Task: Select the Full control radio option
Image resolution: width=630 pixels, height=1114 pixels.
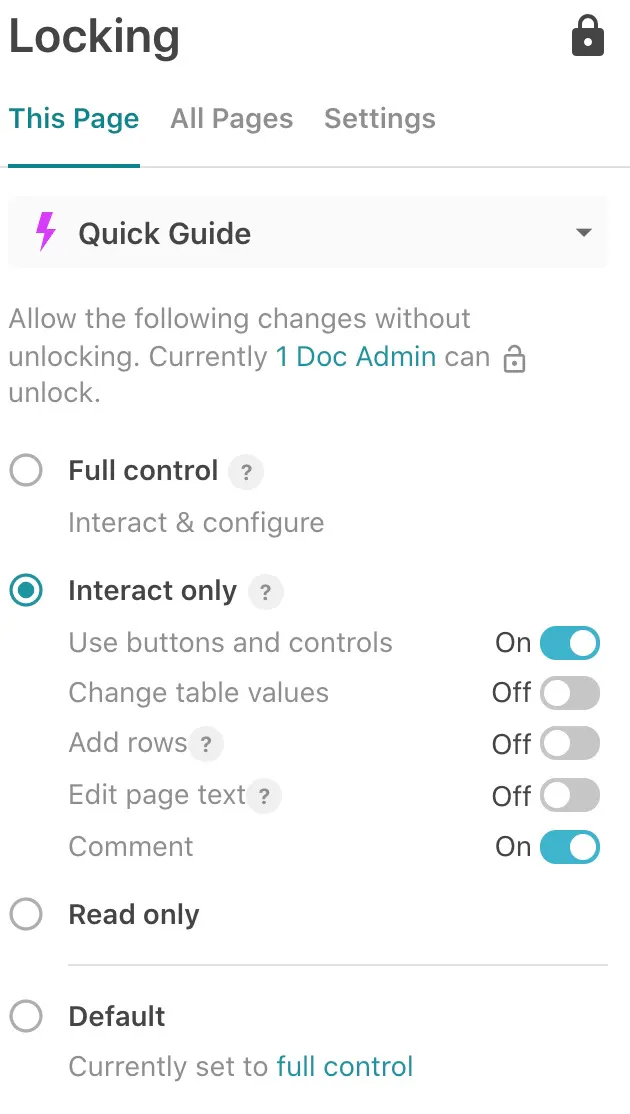Action: [x=26, y=471]
